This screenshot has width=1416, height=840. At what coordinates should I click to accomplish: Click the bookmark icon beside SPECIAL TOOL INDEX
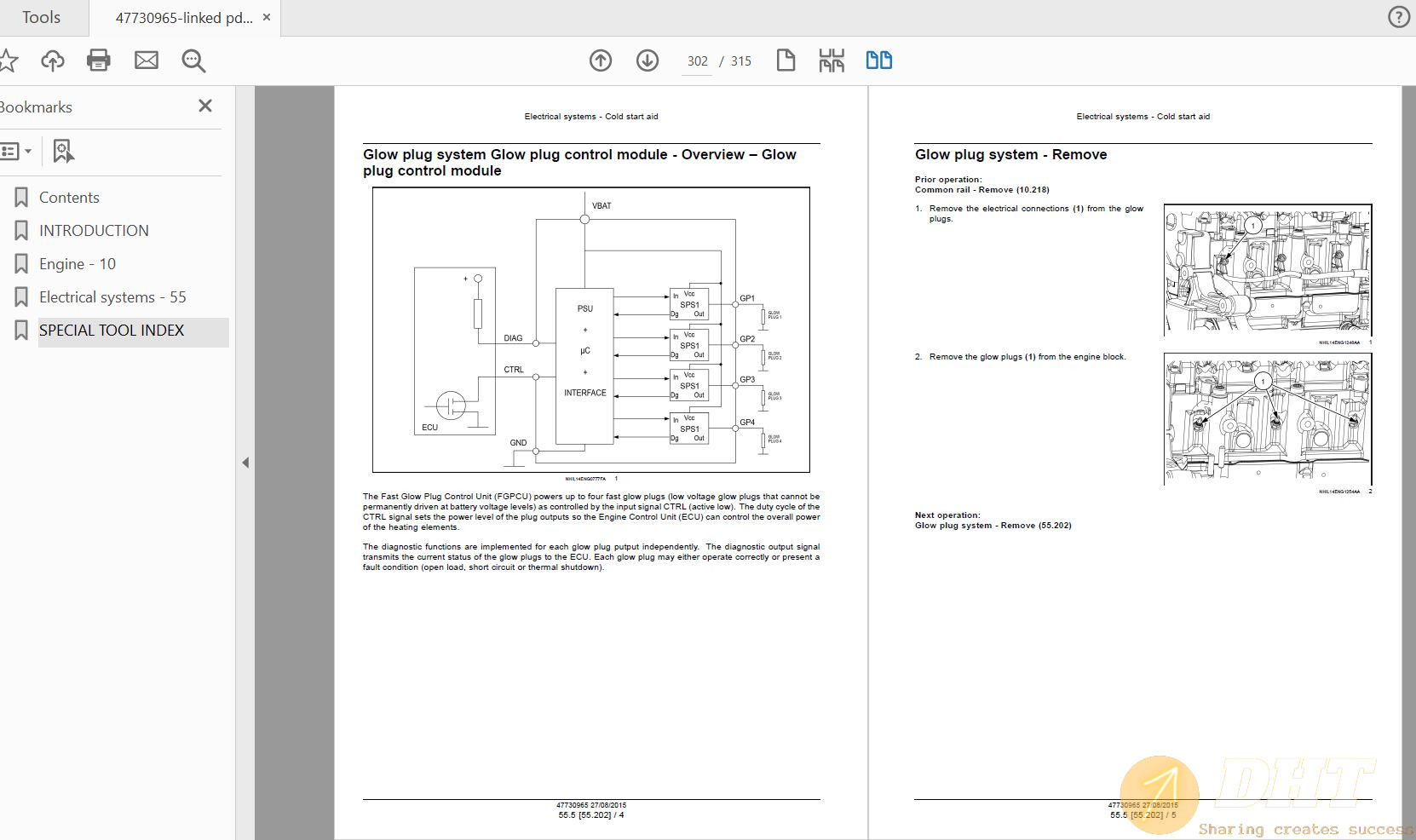click(21, 331)
